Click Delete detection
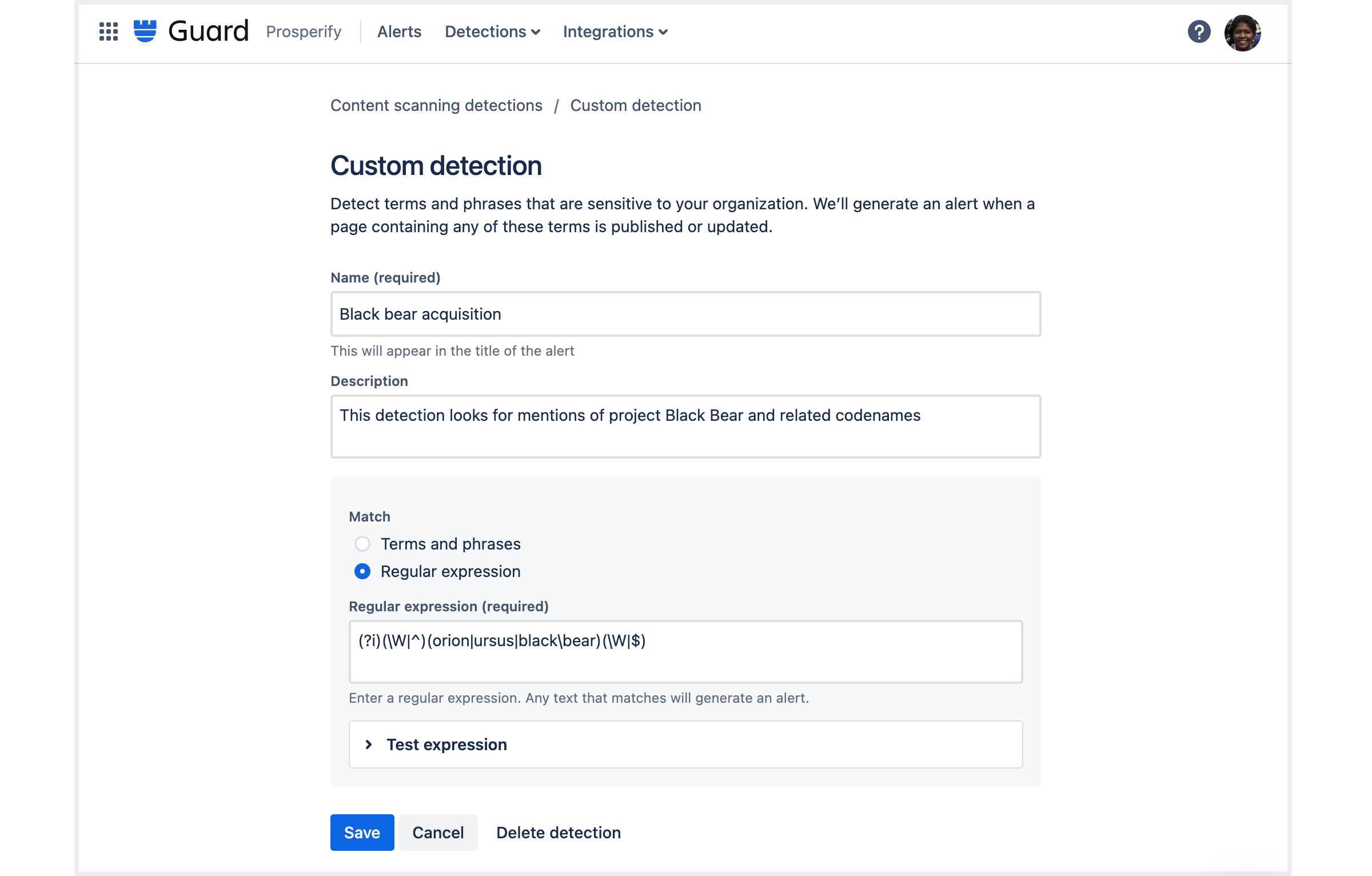 click(x=559, y=833)
